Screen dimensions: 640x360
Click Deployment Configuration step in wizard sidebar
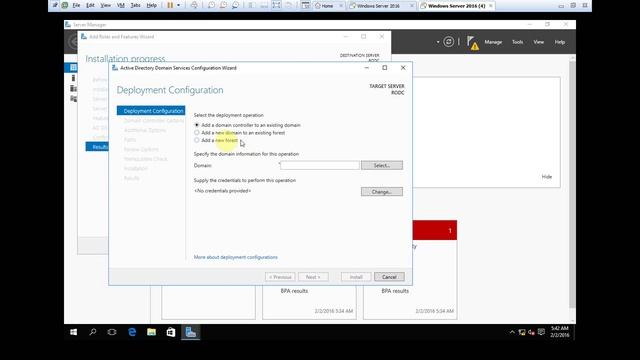151,111
